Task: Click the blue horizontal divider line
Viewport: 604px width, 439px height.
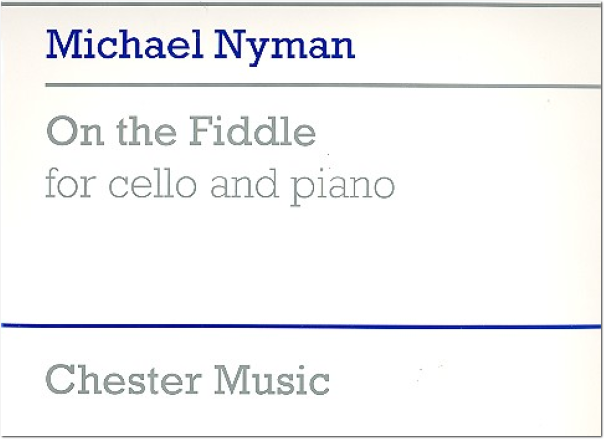Action: [x=301, y=327]
